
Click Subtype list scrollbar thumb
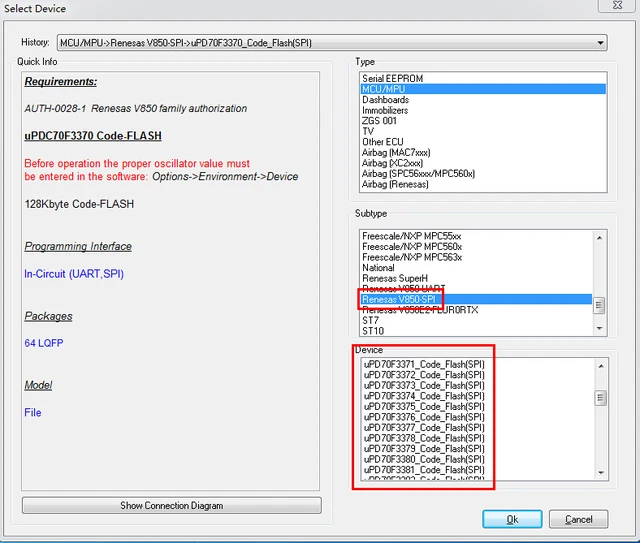click(599, 305)
